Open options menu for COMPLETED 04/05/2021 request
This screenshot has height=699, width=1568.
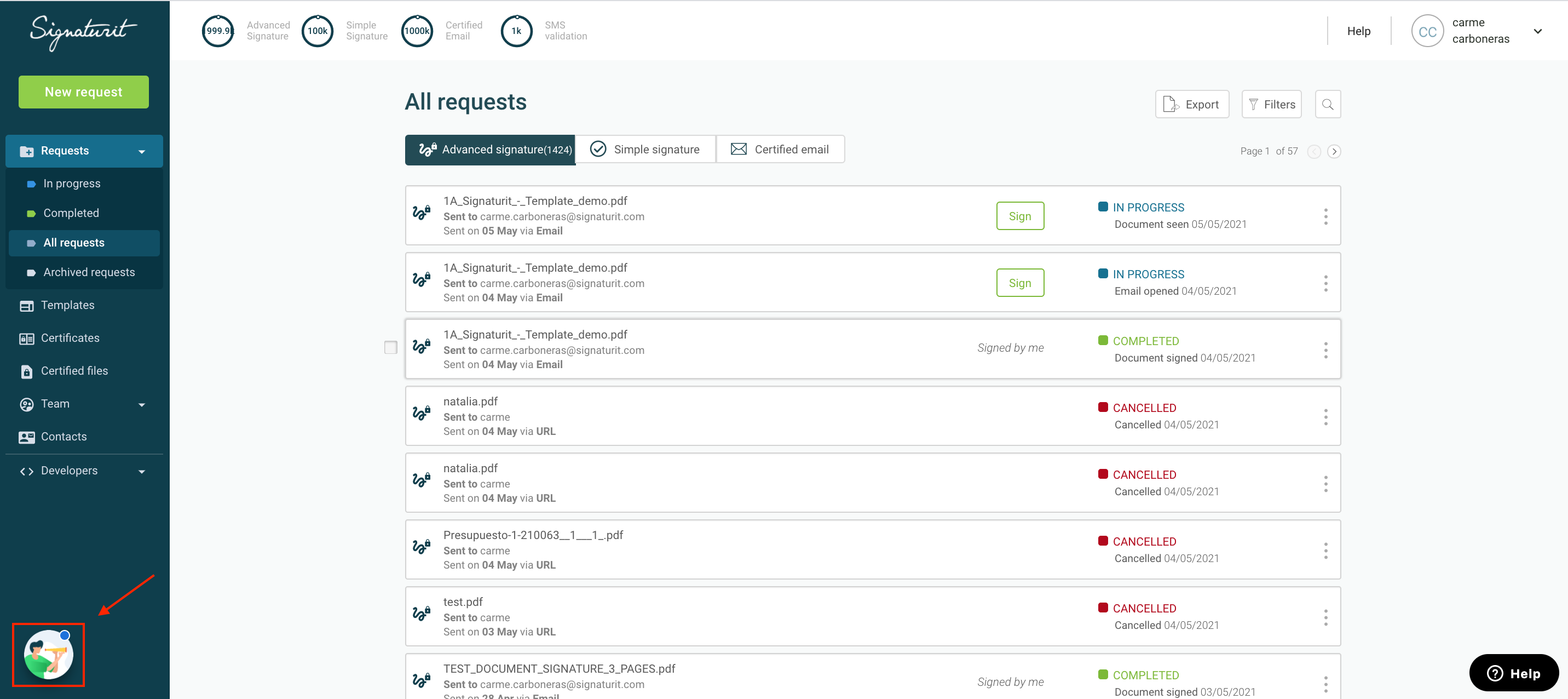tap(1325, 350)
